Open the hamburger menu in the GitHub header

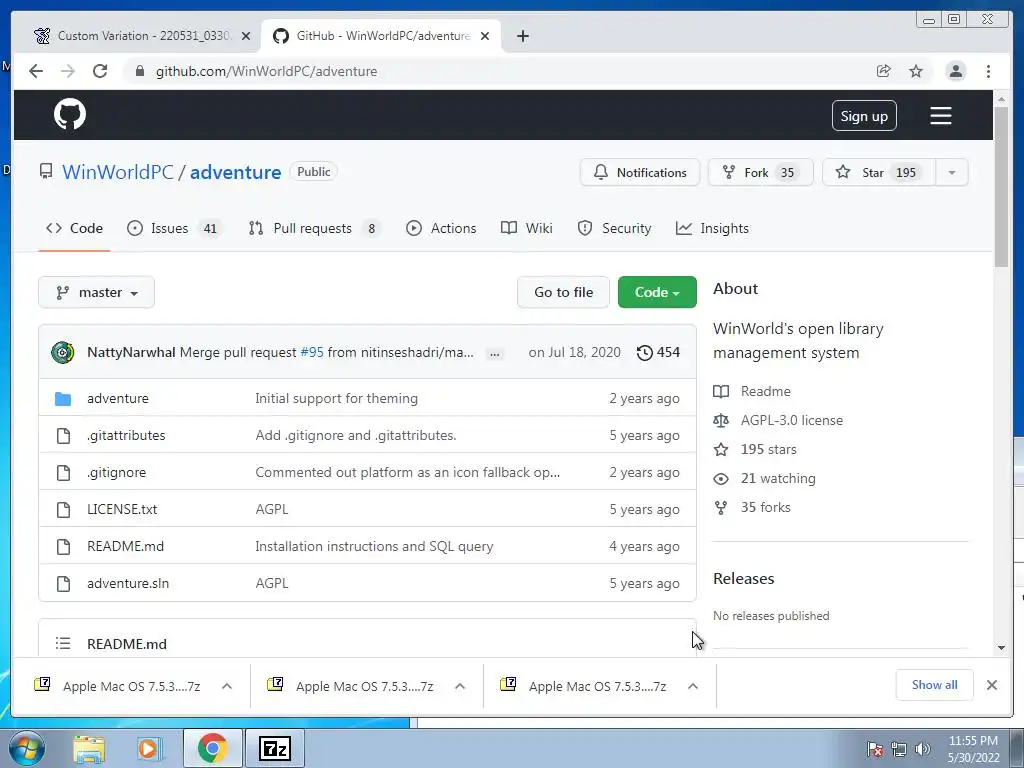pyautogui.click(x=940, y=116)
